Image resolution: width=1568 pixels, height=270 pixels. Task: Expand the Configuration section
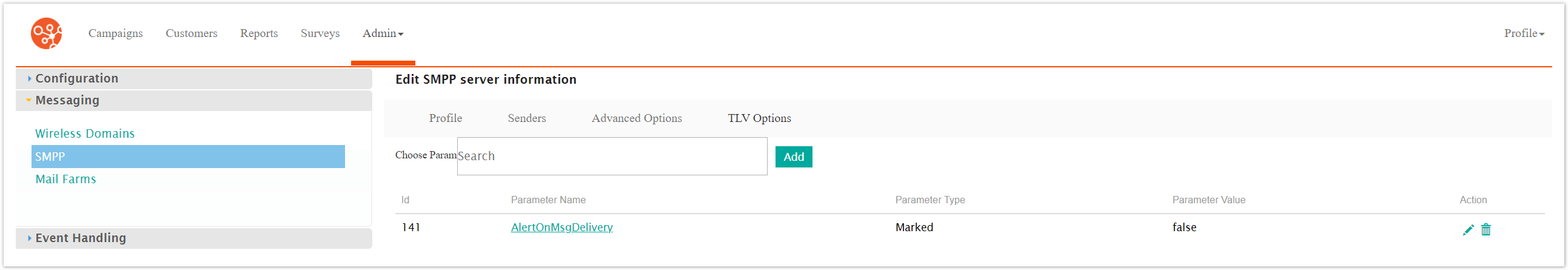tap(76, 79)
